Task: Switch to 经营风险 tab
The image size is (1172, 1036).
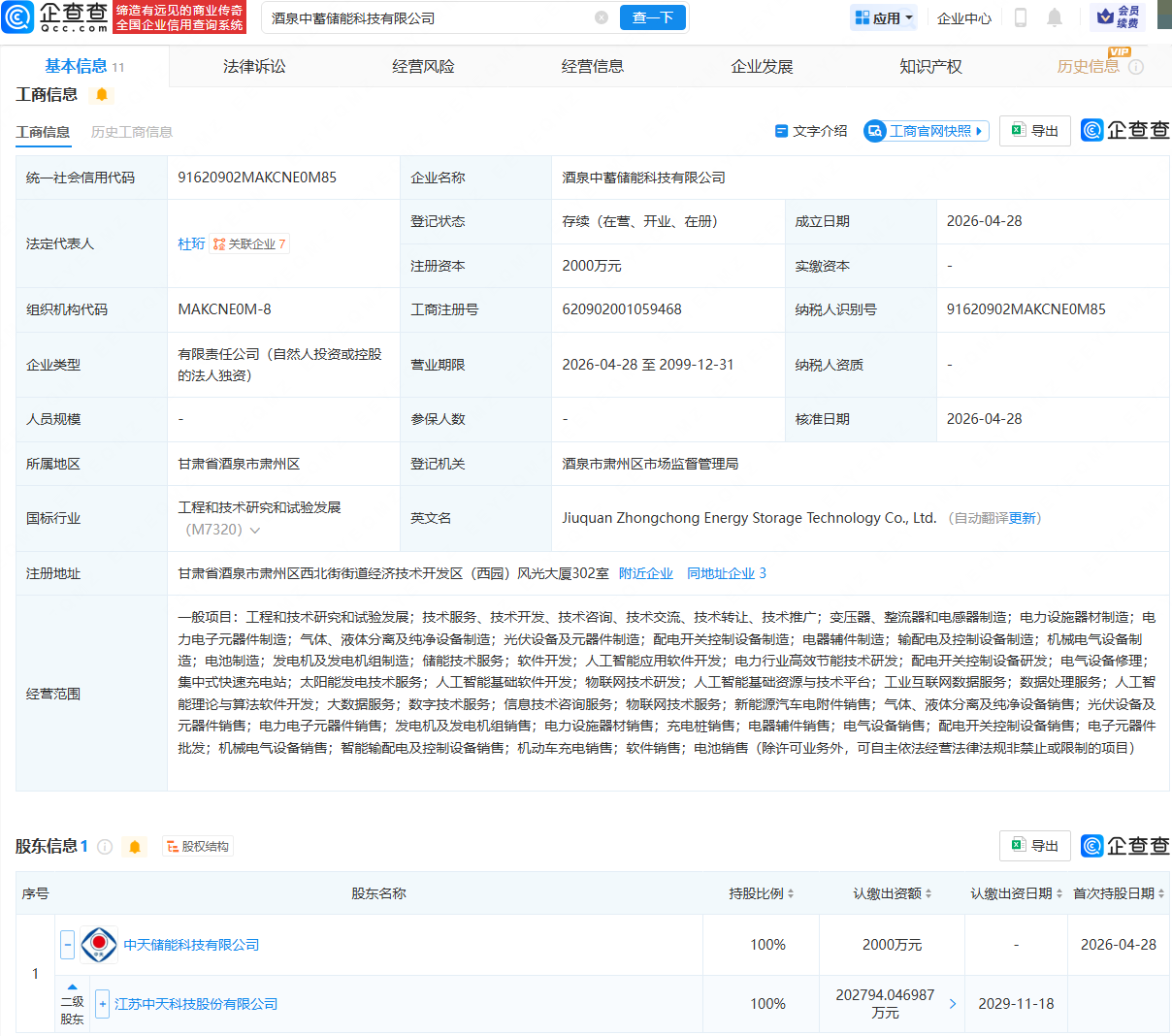Action: click(x=423, y=66)
